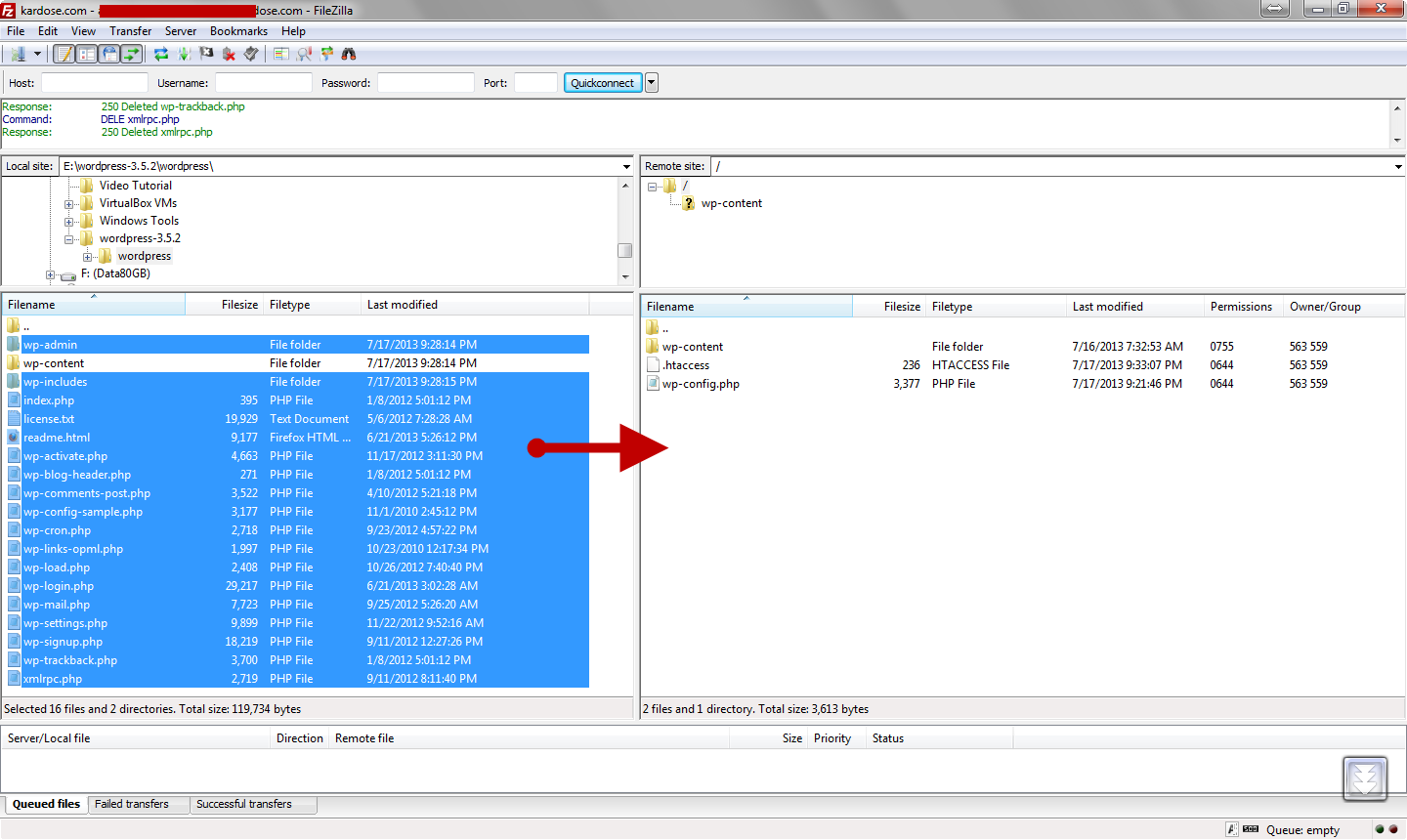Click the red activity LED indicator
The width and height of the screenshot is (1407, 840).
pos(1393,829)
